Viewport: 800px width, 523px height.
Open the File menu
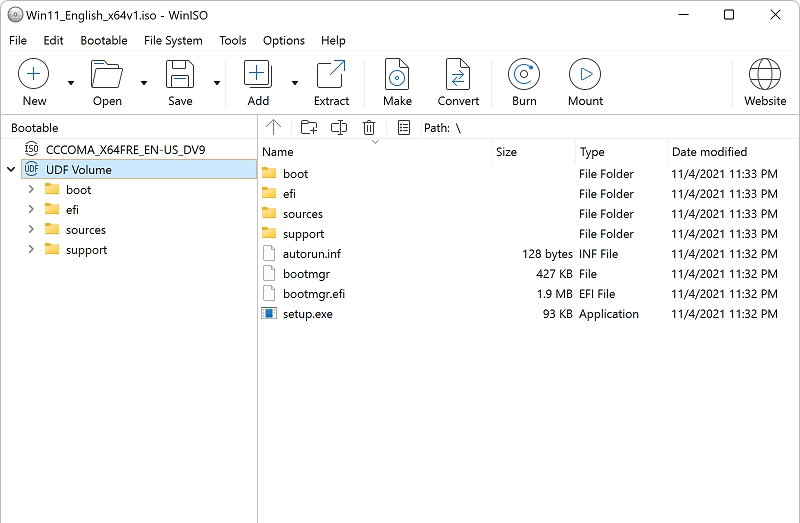point(18,40)
